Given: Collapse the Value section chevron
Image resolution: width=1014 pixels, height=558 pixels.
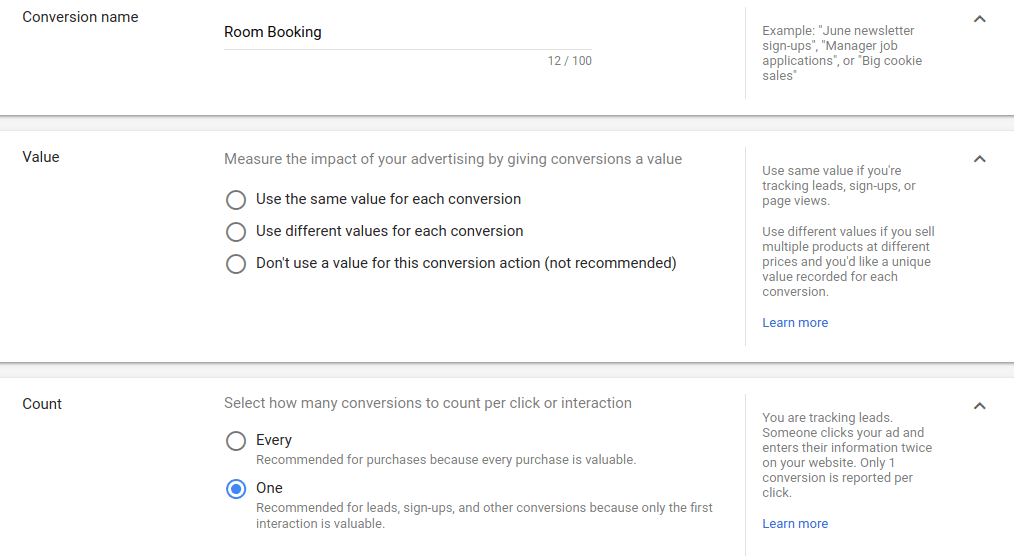Looking at the screenshot, I should click(x=980, y=159).
